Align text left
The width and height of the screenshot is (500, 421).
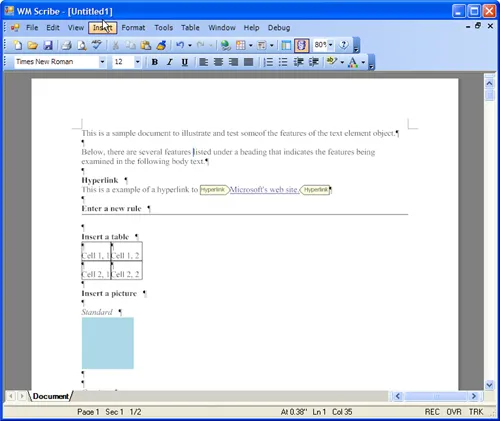(203, 62)
